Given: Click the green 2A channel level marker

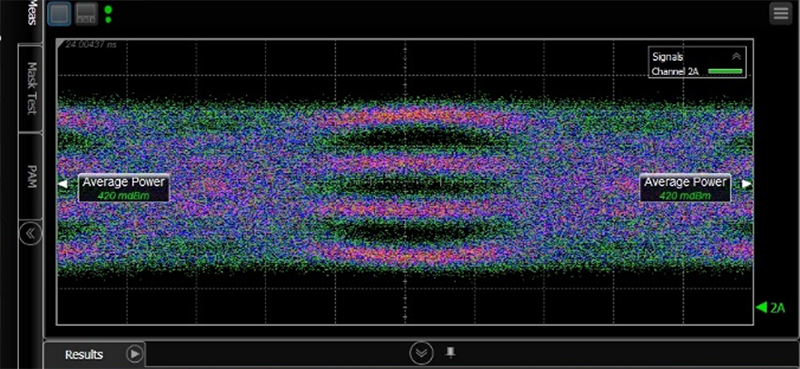Looking at the screenshot, I should (x=770, y=307).
